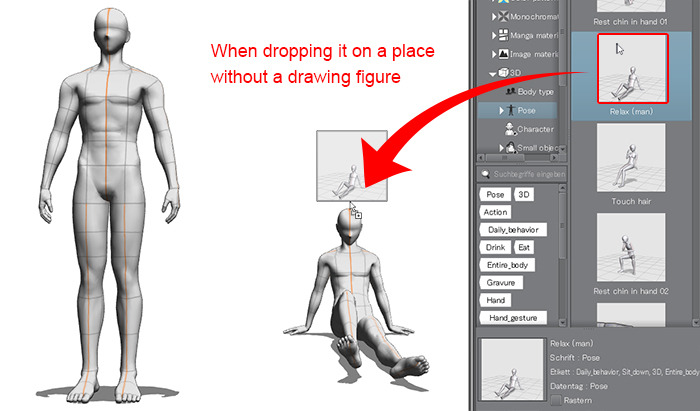
Task: Click the Character icon in tree
Action: pyautogui.click(x=510, y=129)
